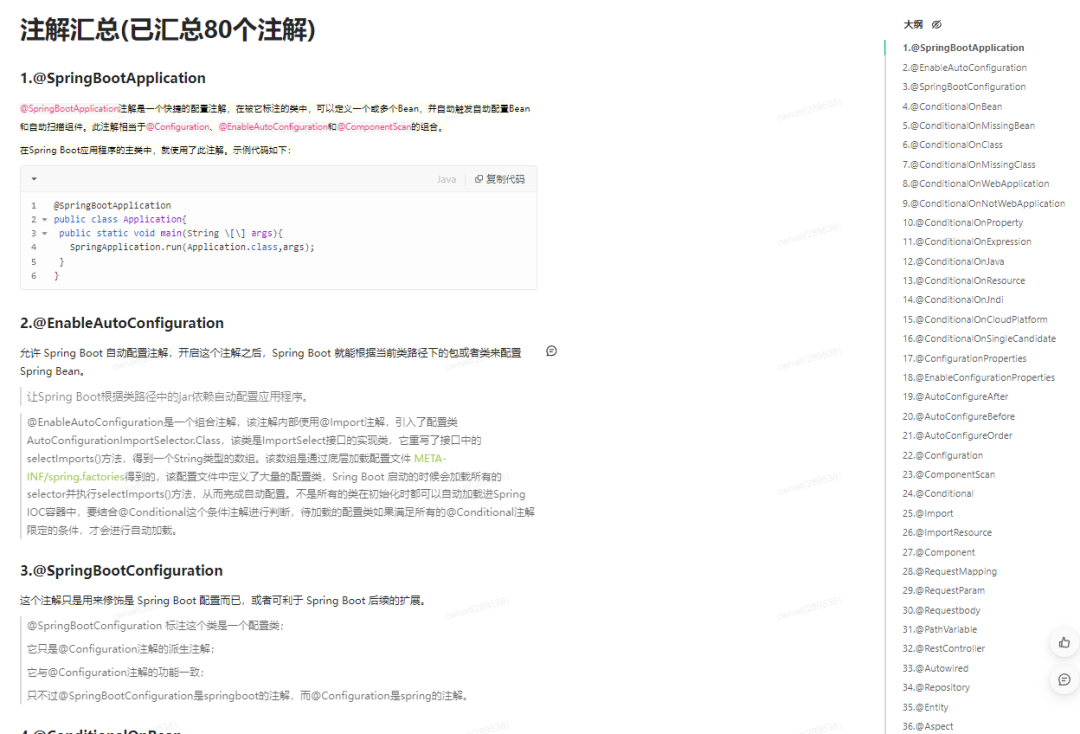Collapse the code block with its arrow
This screenshot has width=1080, height=734.
pos(34,179)
